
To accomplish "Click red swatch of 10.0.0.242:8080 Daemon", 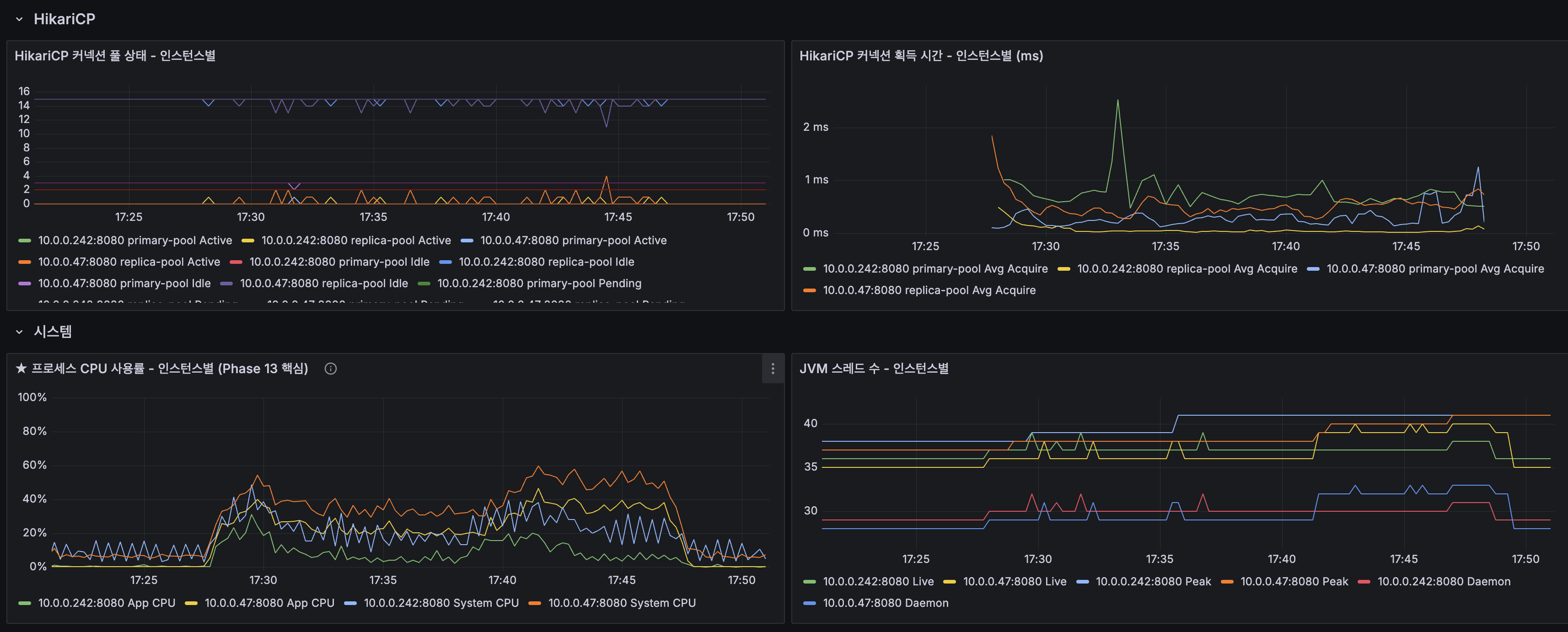I will (1364, 582).
